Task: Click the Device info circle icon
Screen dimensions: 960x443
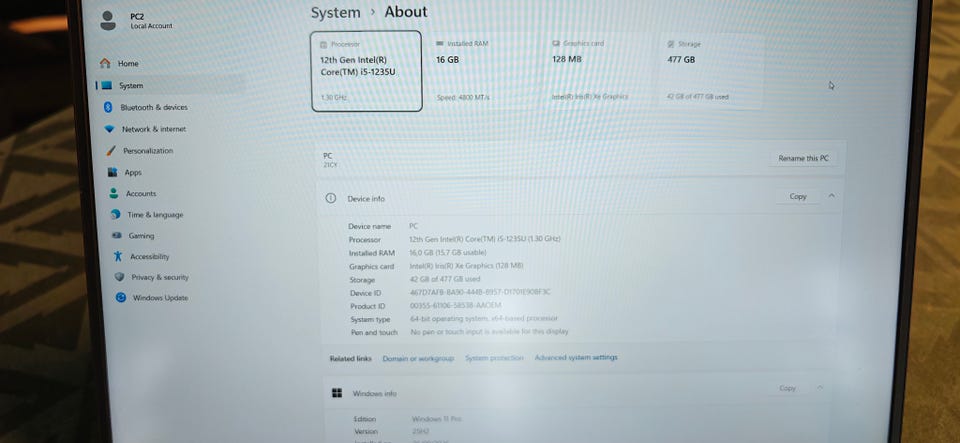Action: (331, 198)
